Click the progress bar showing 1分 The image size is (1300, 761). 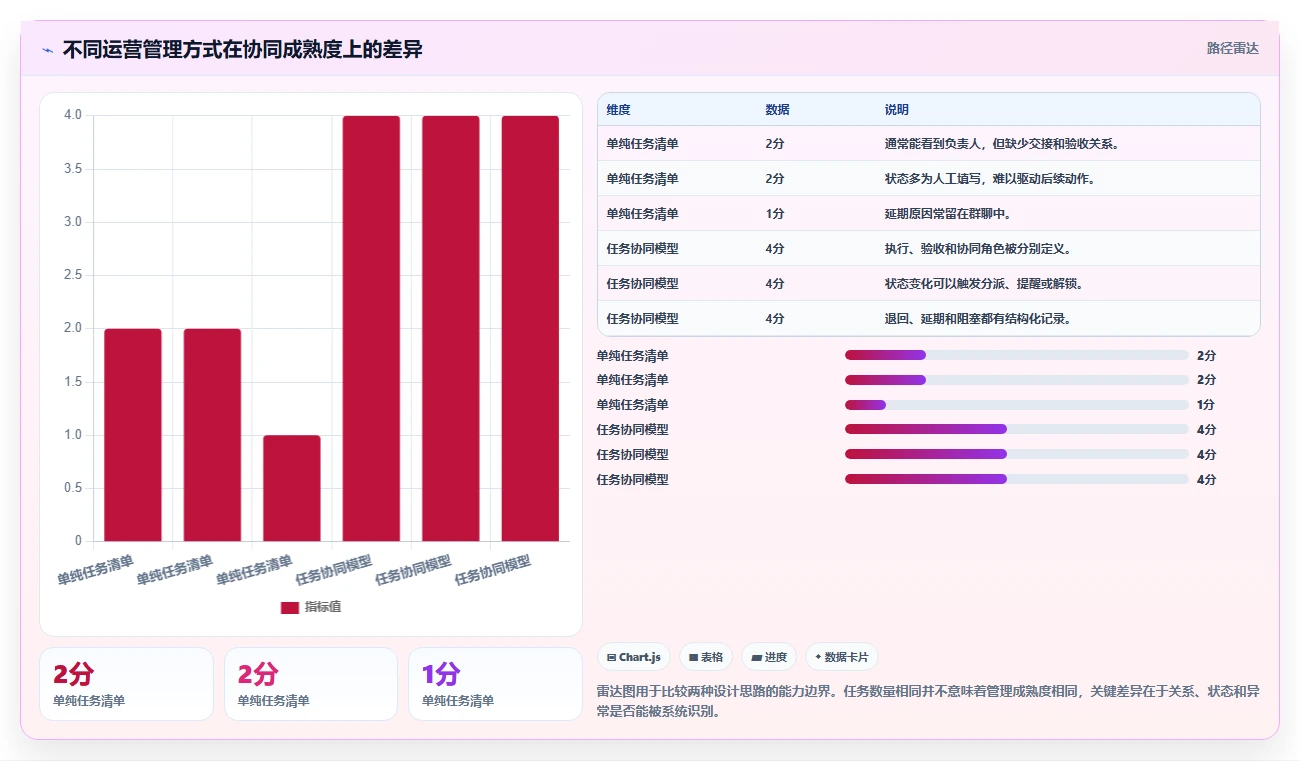1017,405
